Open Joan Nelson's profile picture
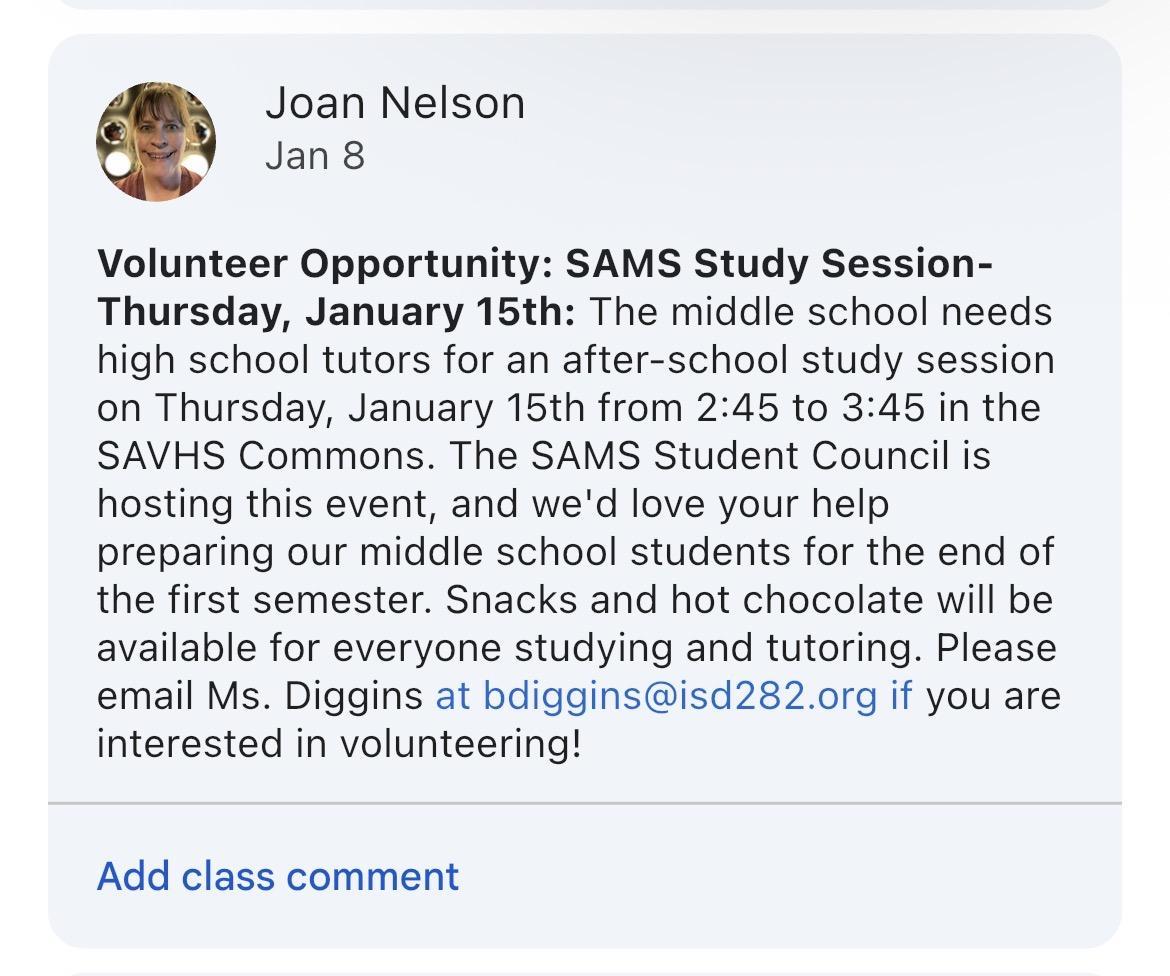 (x=155, y=142)
